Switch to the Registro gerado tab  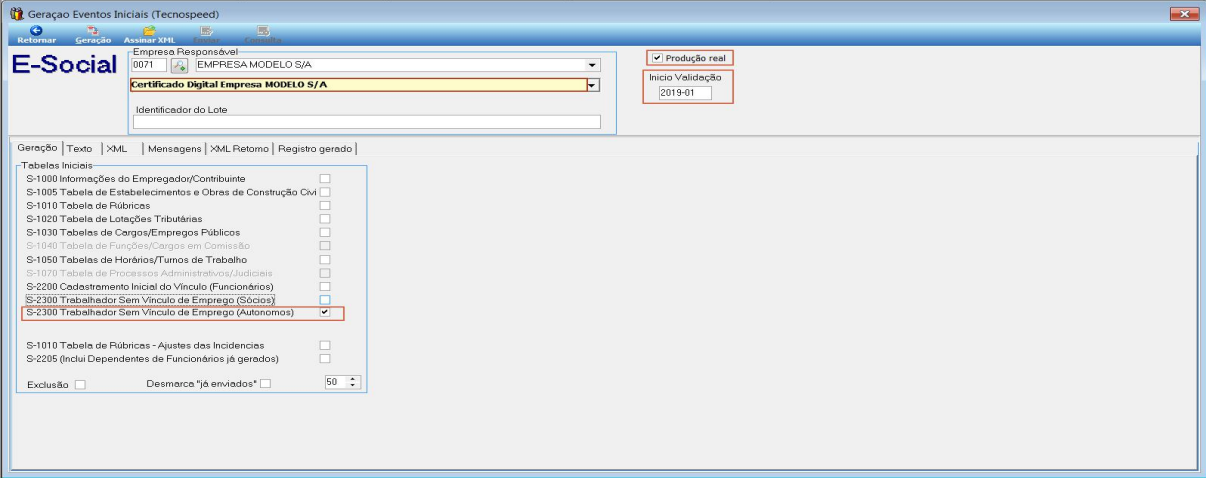pos(315,148)
